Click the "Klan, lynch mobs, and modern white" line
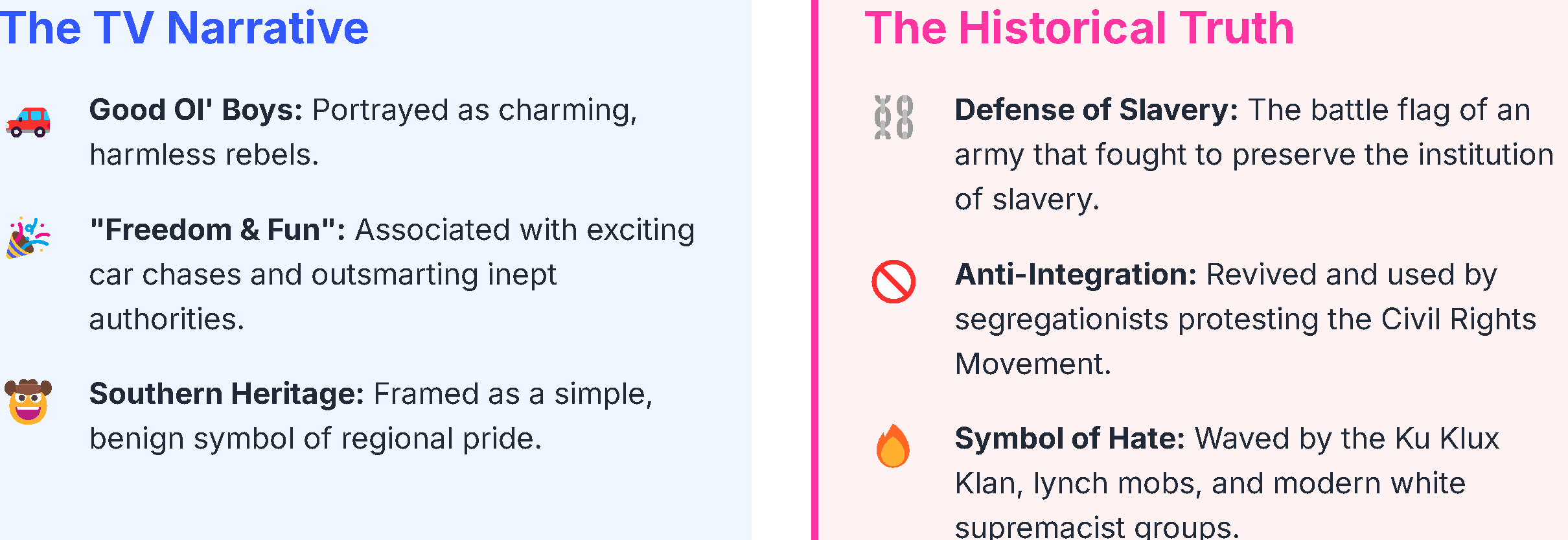 1210,484
